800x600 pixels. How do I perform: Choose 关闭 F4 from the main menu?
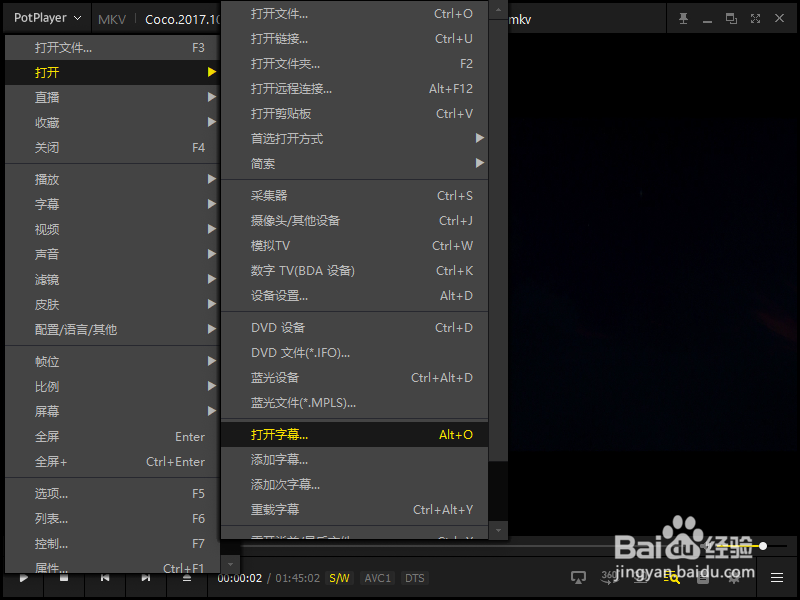112,147
